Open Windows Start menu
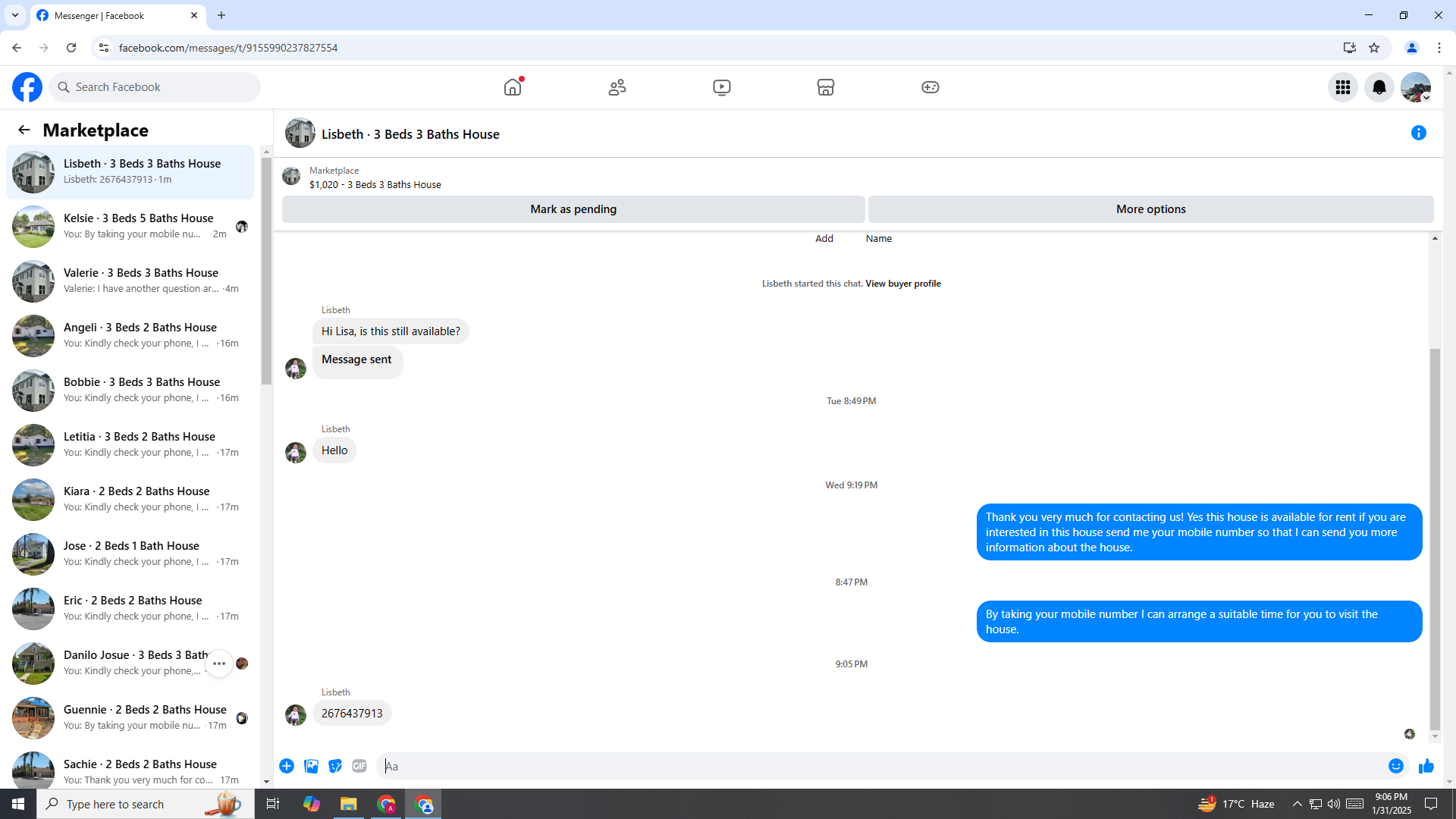Viewport: 1456px width, 819px height. coord(18,804)
